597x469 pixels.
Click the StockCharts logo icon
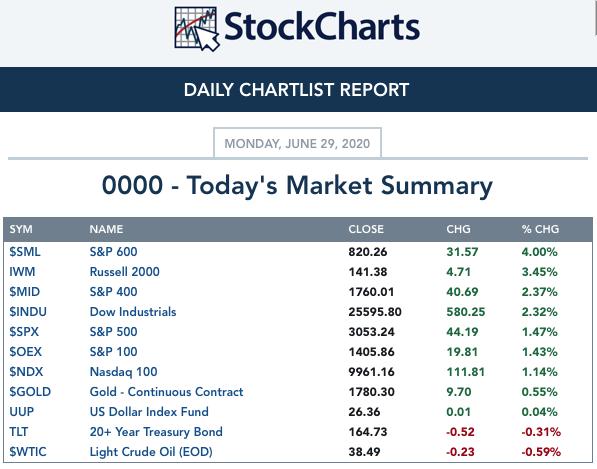tap(197, 29)
